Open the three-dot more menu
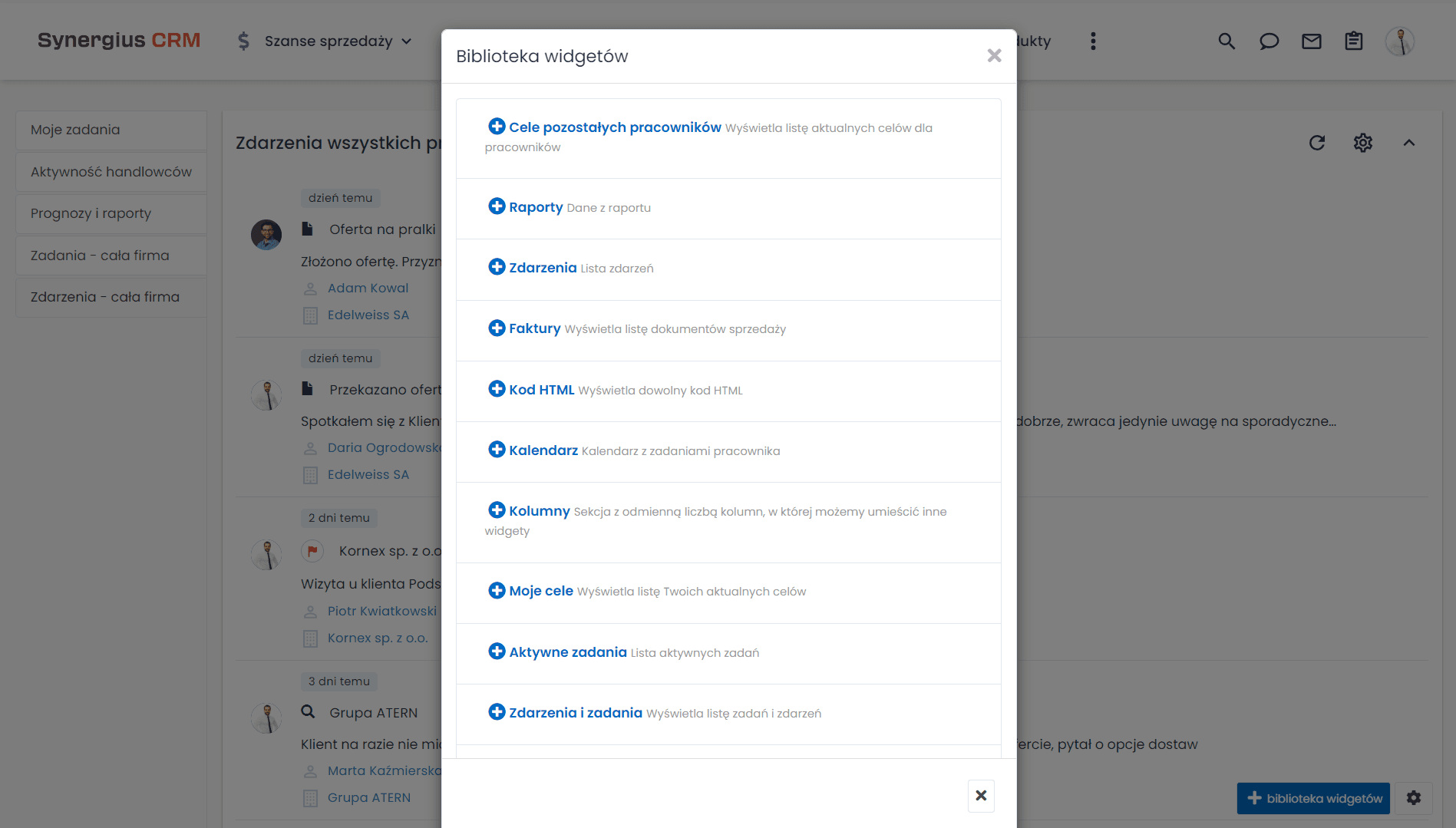The width and height of the screenshot is (1456, 828). pyautogui.click(x=1093, y=41)
